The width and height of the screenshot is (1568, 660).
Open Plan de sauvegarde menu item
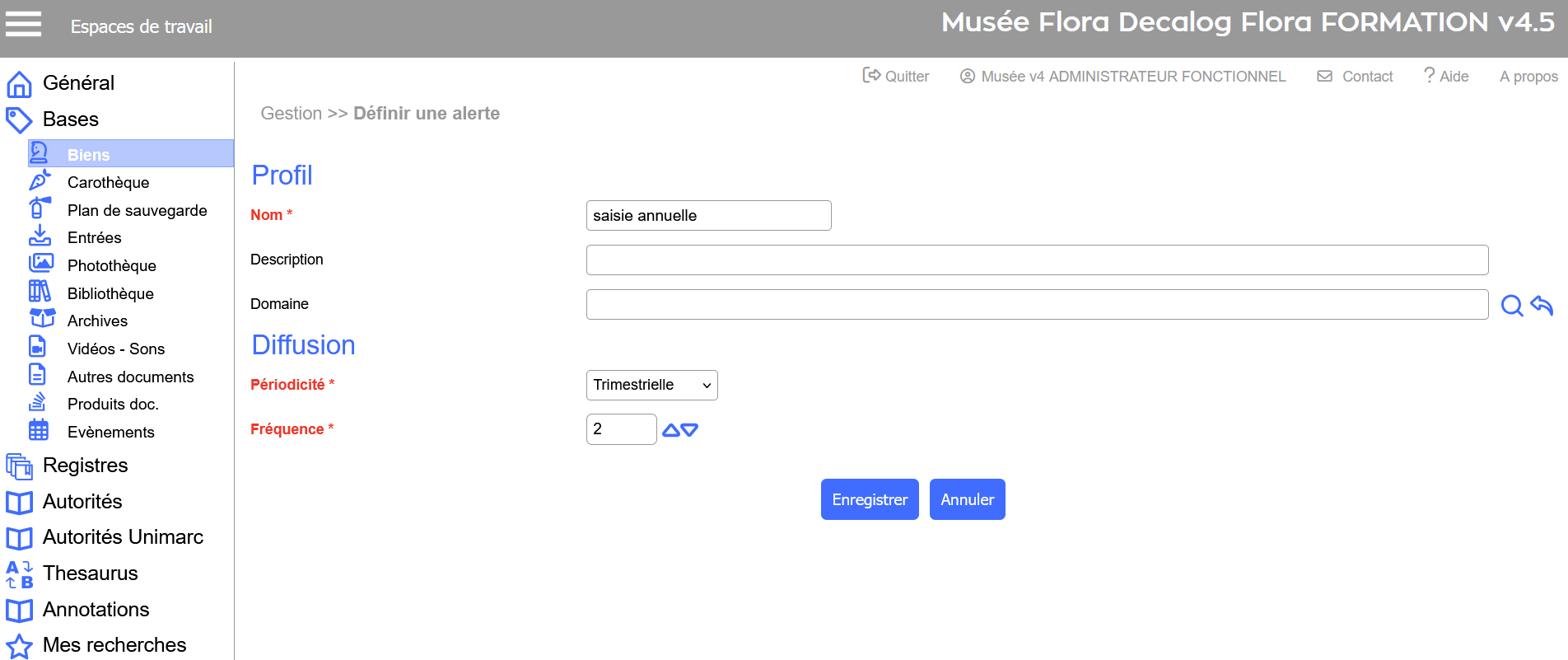pyautogui.click(x=137, y=210)
